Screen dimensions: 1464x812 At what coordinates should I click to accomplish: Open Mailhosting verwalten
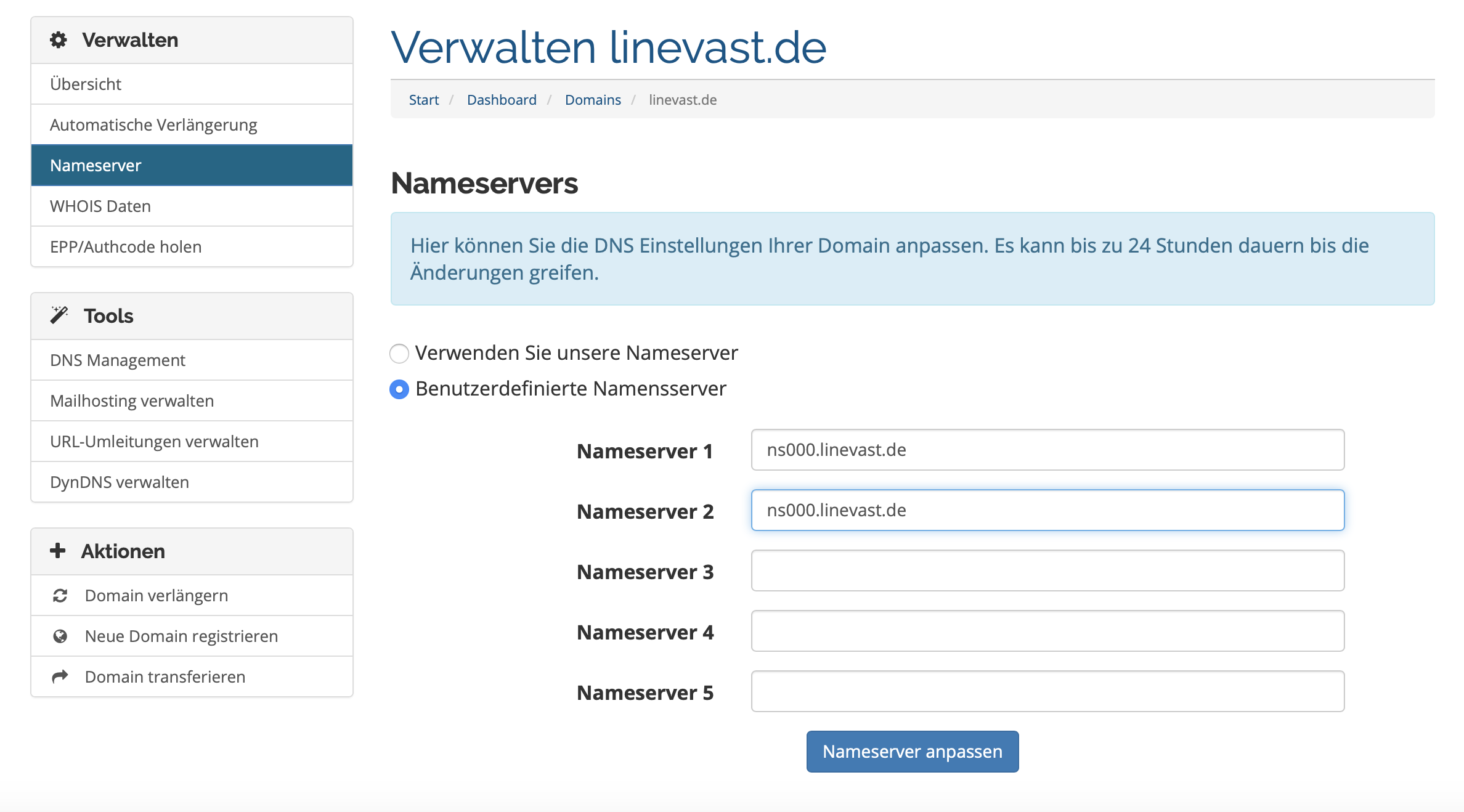pyautogui.click(x=192, y=400)
